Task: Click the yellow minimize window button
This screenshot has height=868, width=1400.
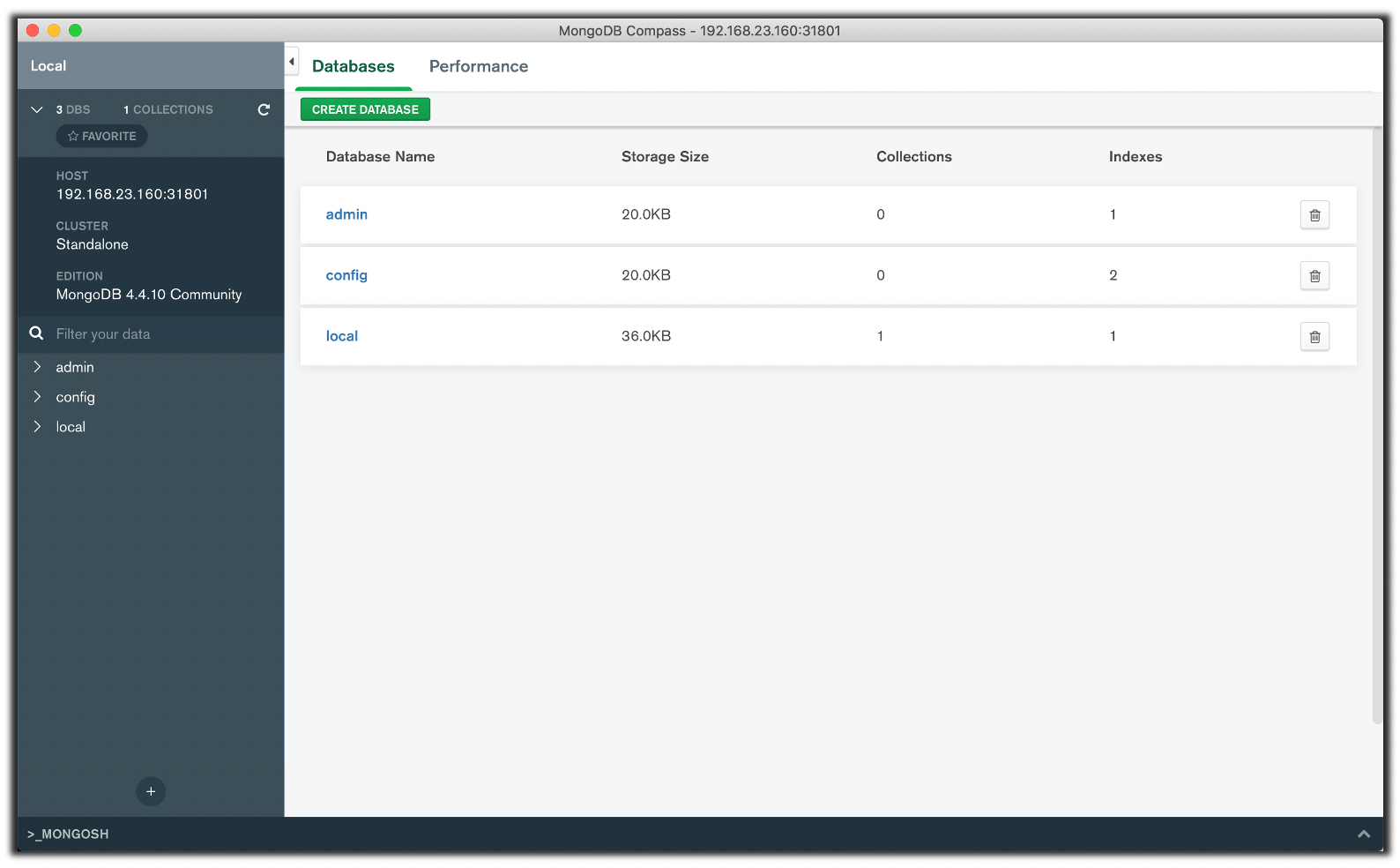Action: coord(54,30)
